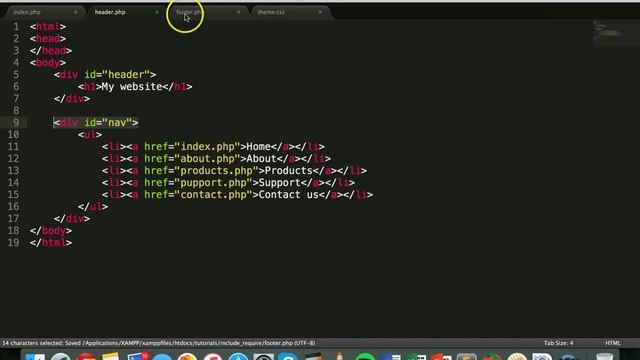
Task: Click the opening body tag on line 4
Action: click(x=48, y=63)
